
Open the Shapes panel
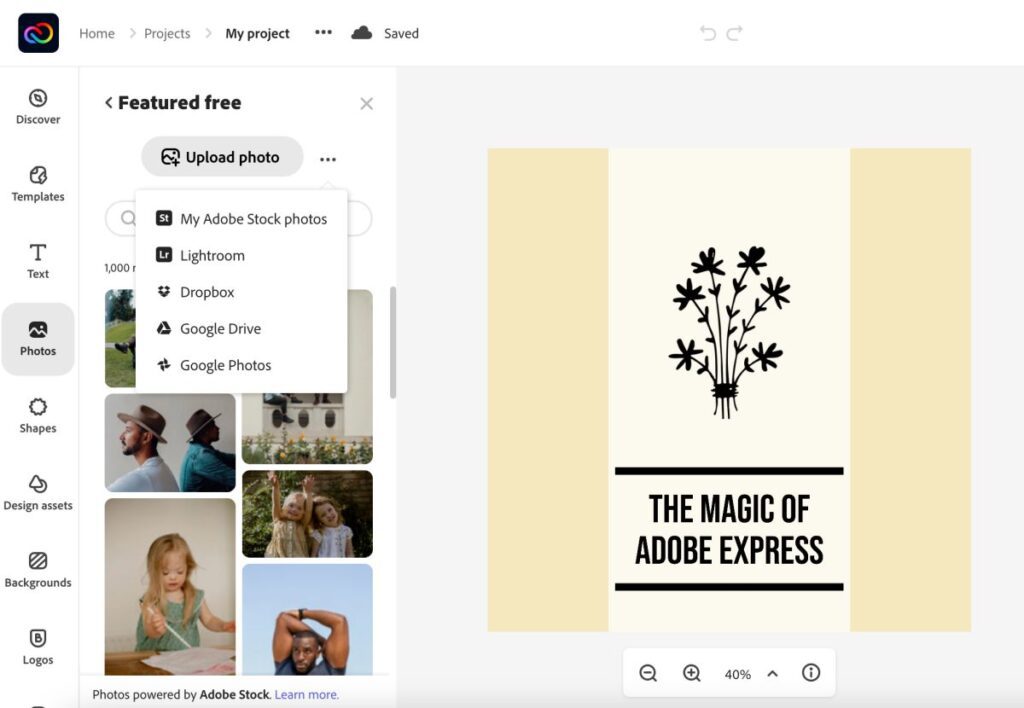pos(37,416)
